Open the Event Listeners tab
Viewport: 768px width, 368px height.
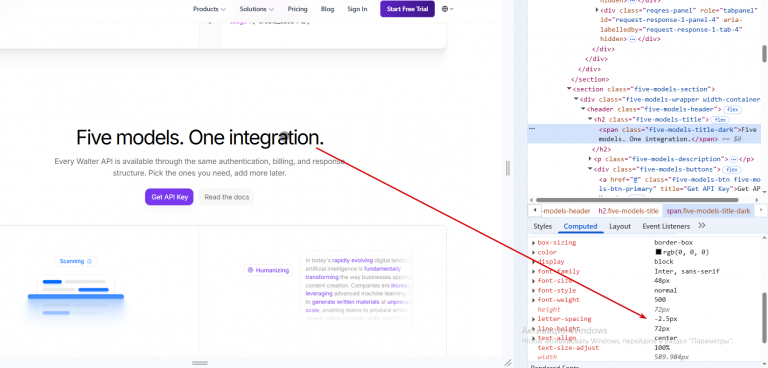[666, 226]
